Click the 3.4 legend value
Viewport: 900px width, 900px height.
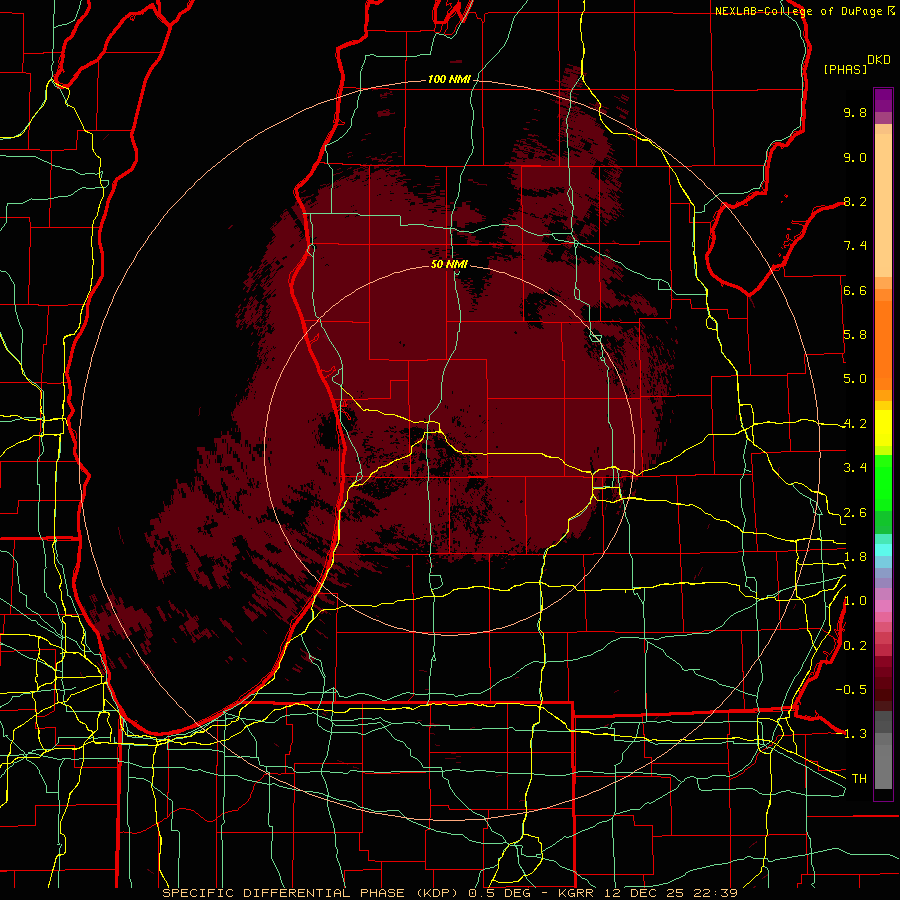[x=855, y=468]
